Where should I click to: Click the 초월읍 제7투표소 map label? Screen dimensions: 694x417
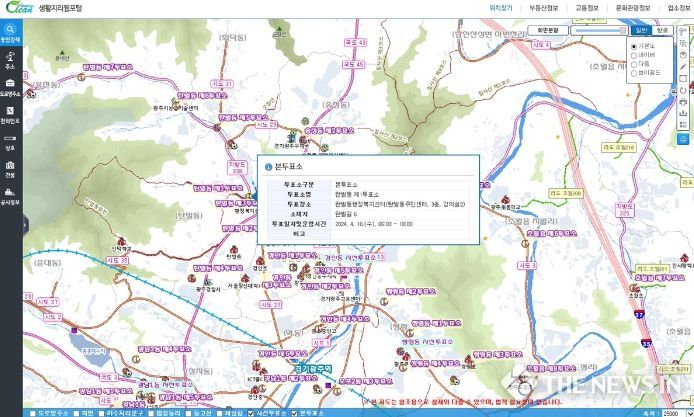pos(659,278)
